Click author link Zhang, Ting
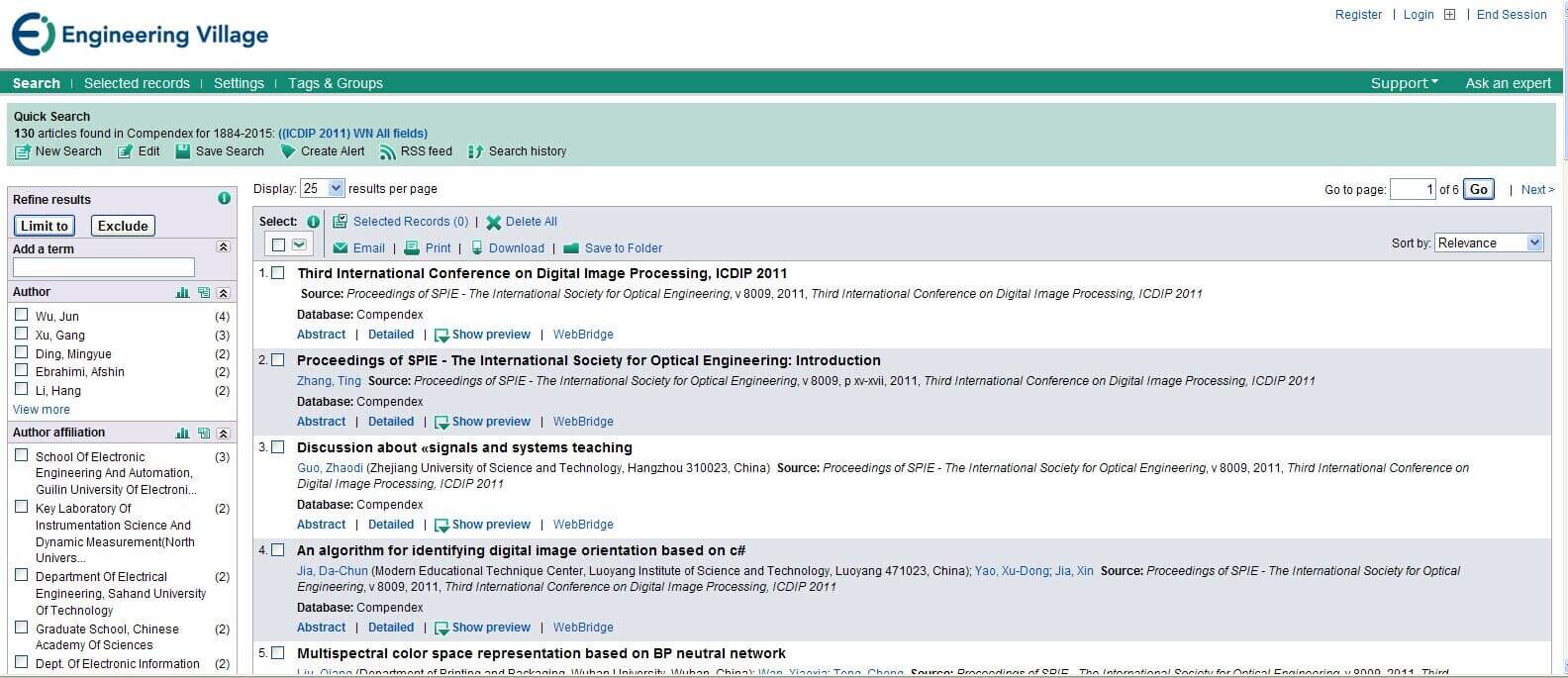Screen dimensions: 1568x678 click(x=329, y=381)
